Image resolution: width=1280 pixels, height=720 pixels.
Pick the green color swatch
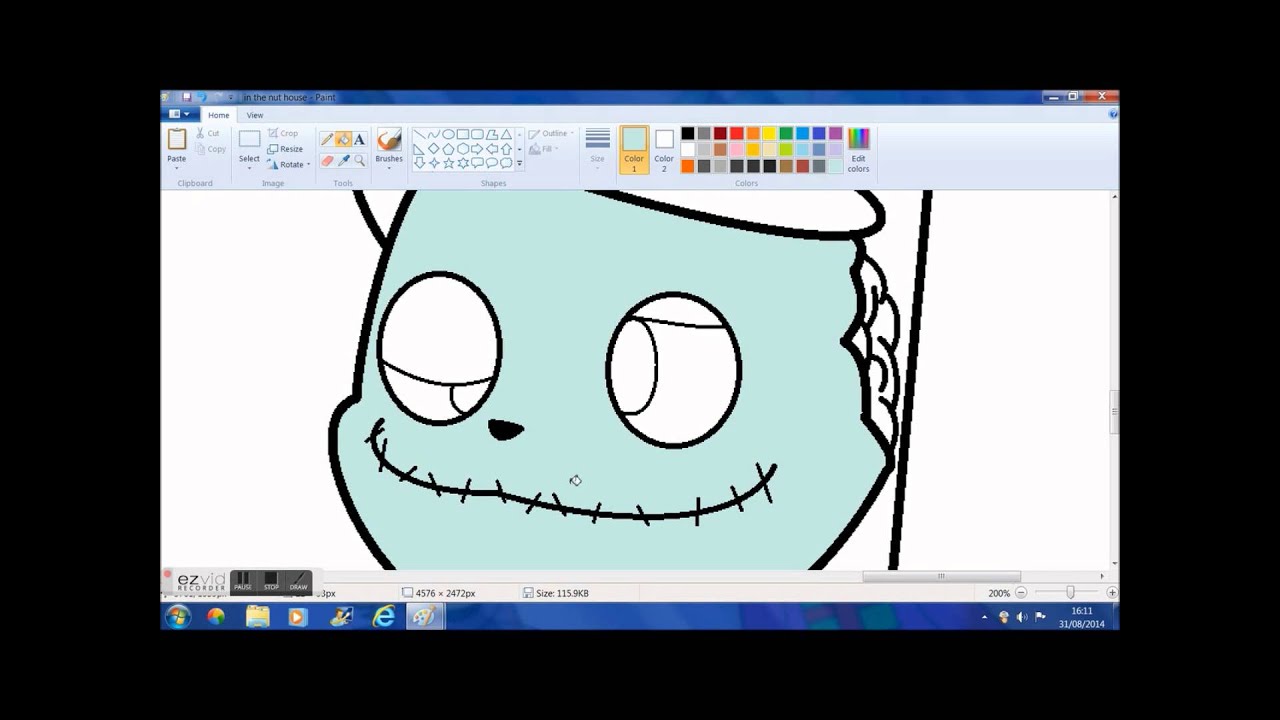(x=786, y=133)
